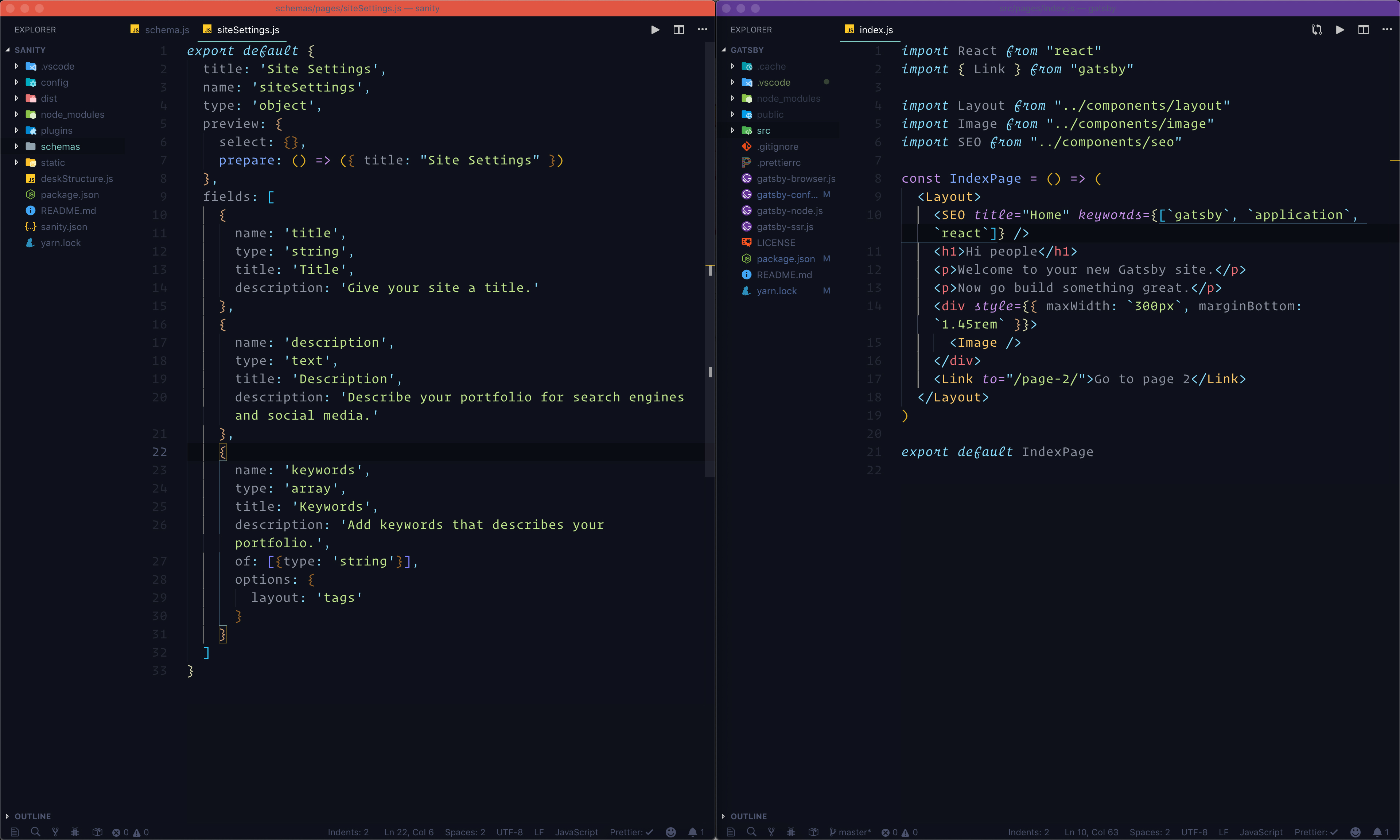This screenshot has height=840, width=1400.
Task: Split the index.js editor
Action: [x=1363, y=30]
